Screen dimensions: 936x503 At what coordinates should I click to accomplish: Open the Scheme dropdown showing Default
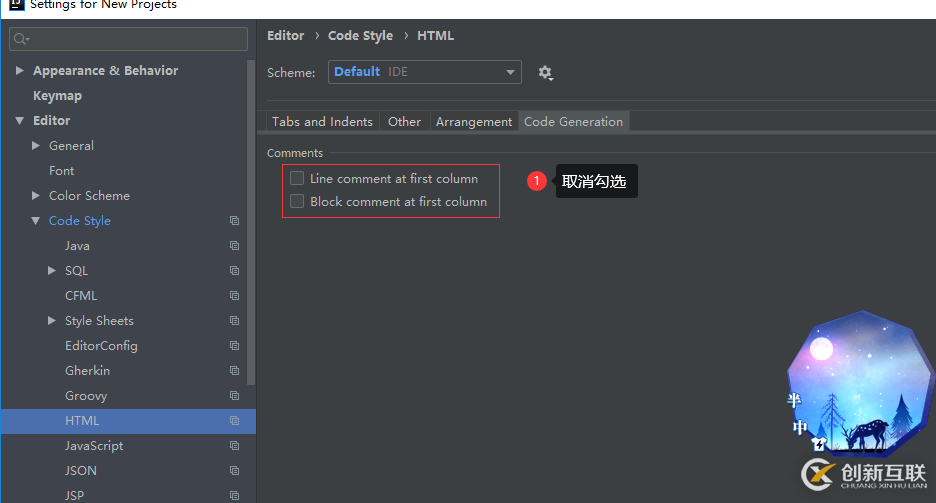tap(424, 72)
